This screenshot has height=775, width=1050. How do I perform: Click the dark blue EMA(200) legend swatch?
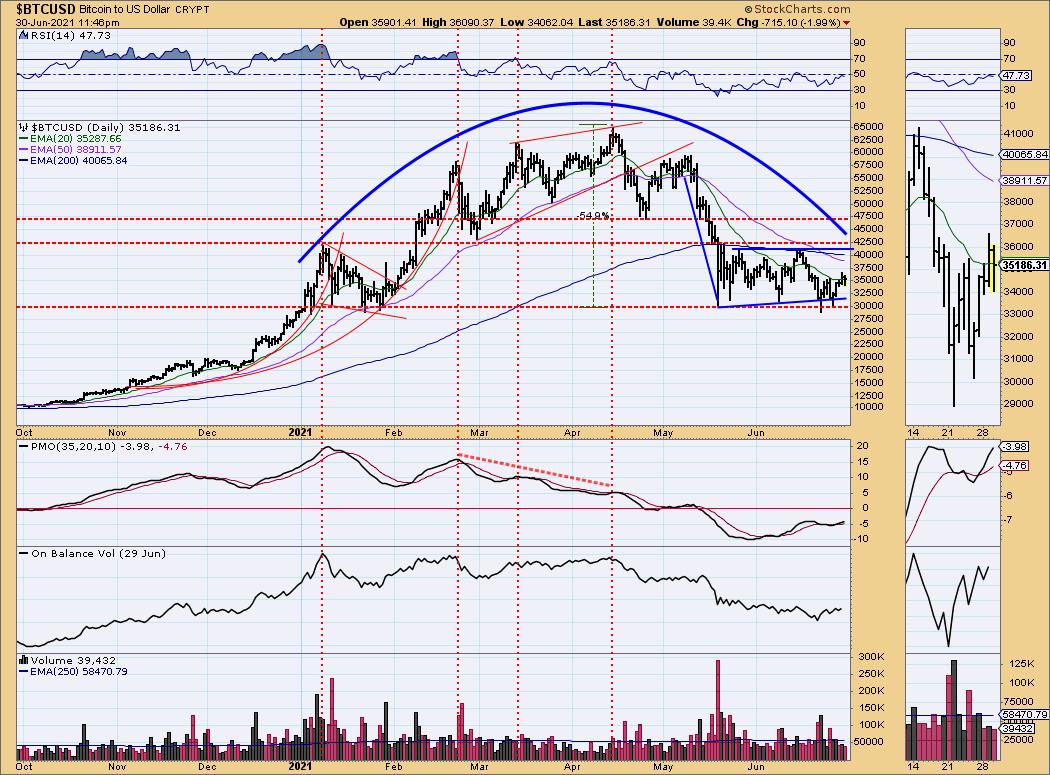click(x=23, y=161)
